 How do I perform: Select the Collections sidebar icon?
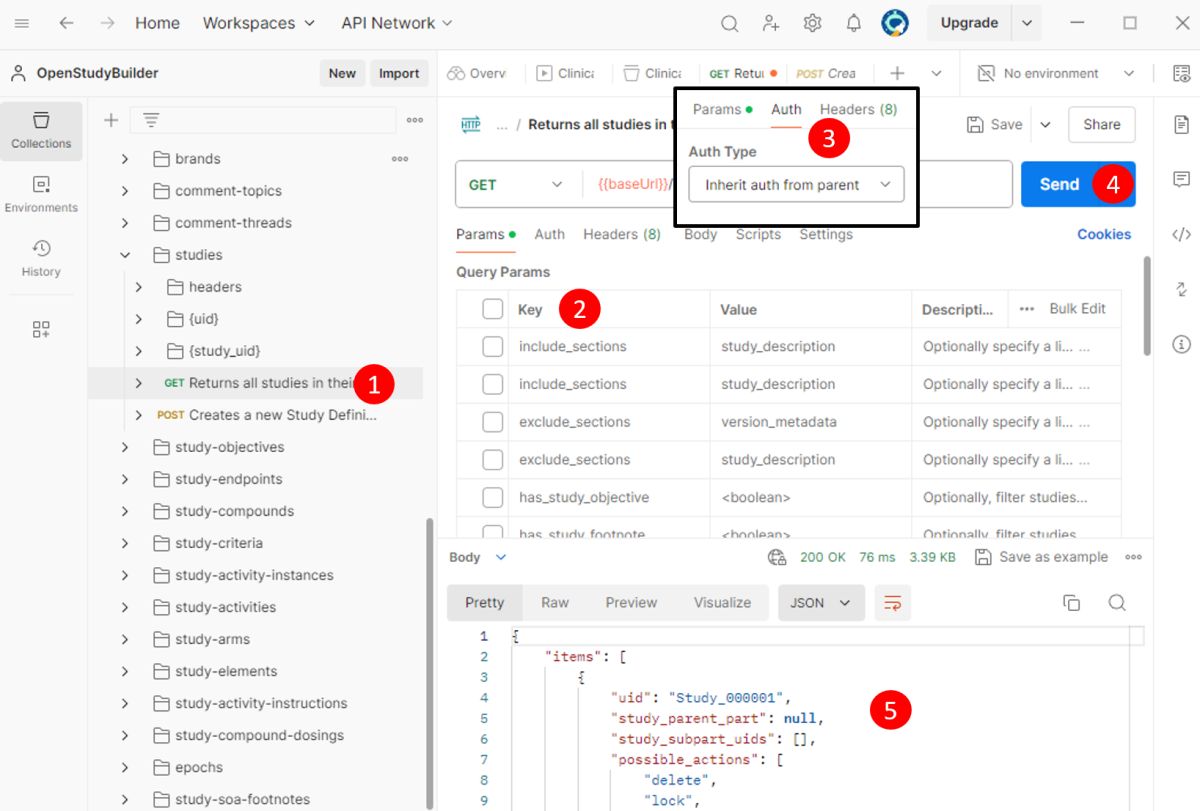click(41, 131)
